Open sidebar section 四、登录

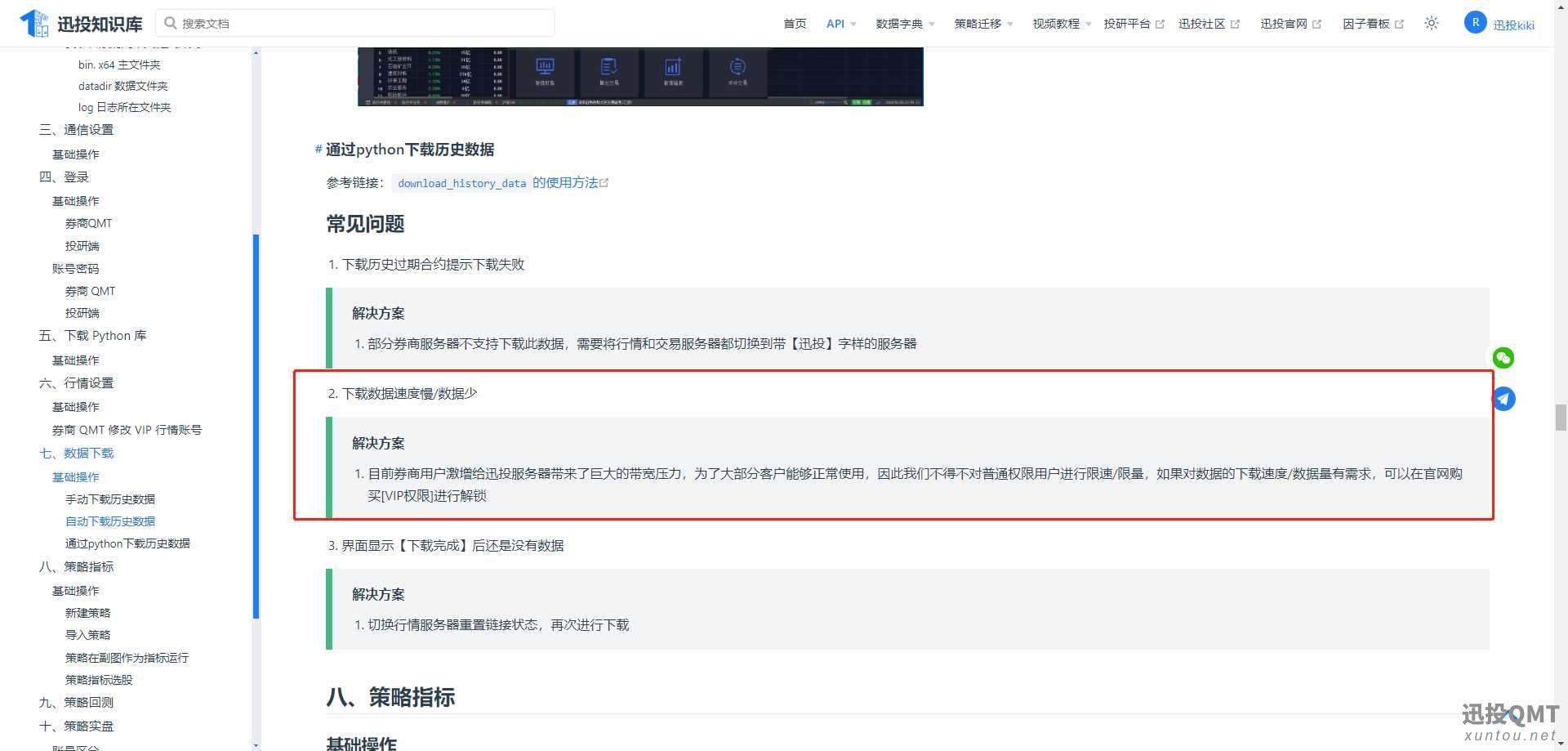[x=64, y=177]
